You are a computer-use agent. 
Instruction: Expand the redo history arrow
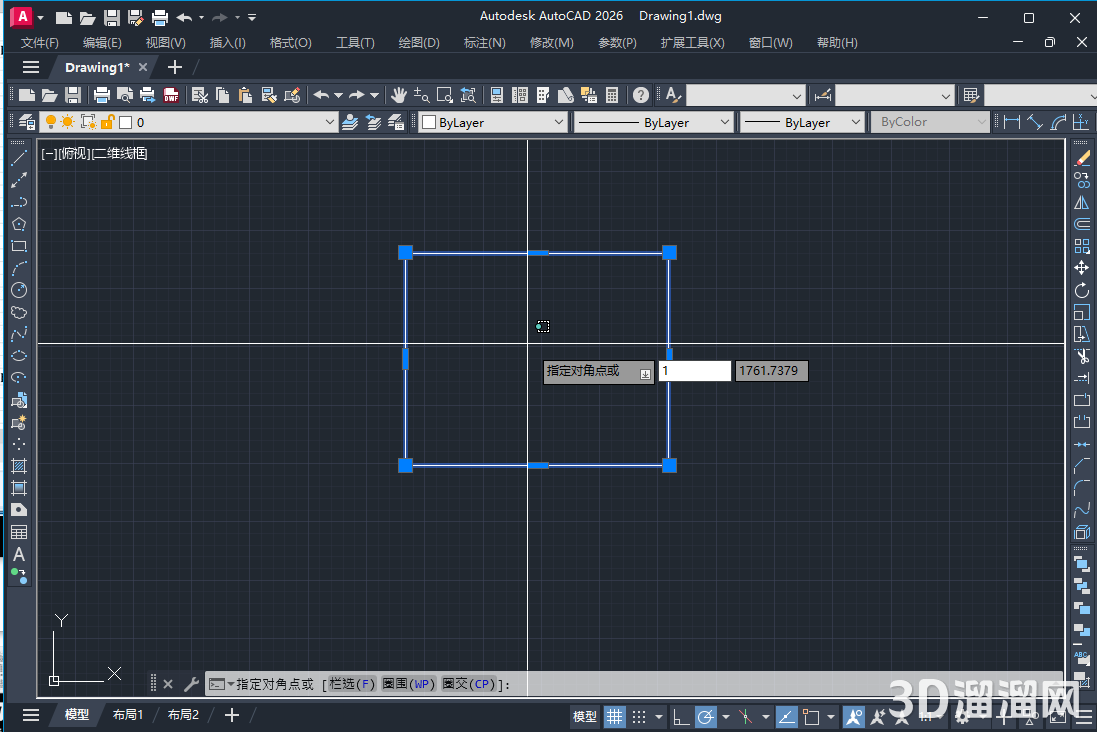coord(374,95)
